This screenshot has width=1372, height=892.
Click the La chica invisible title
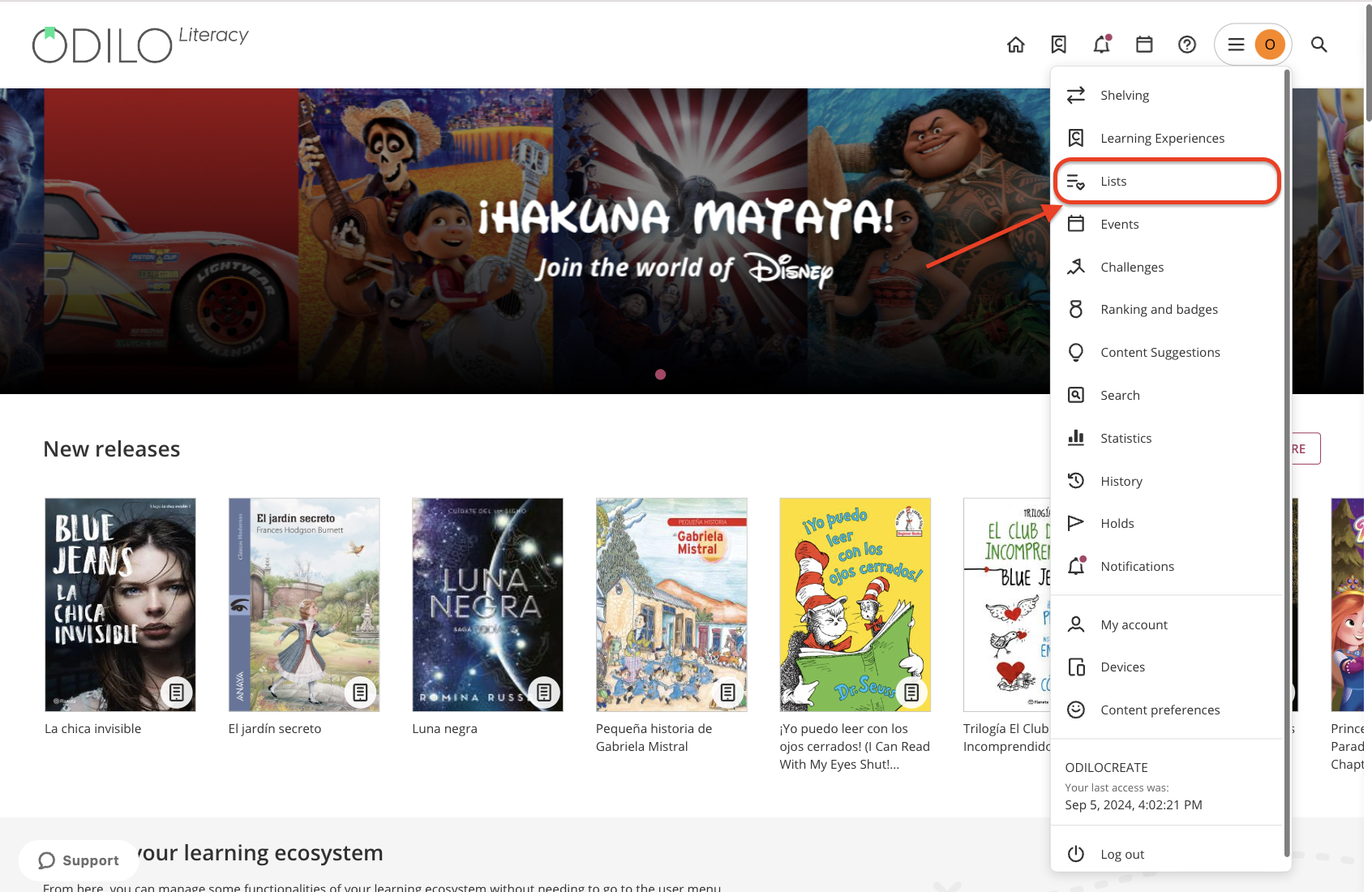pos(93,729)
